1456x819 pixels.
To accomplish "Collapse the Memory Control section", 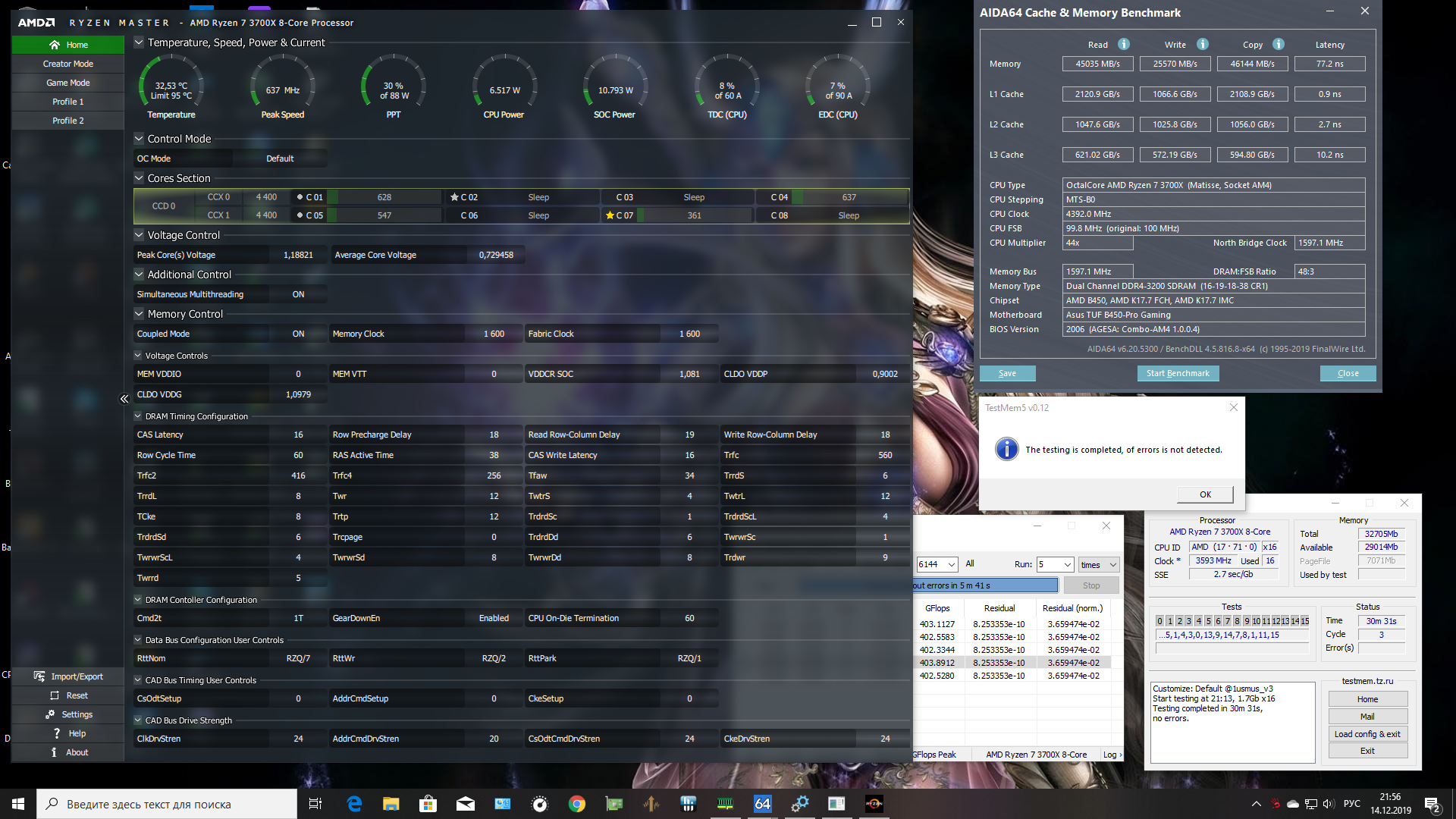I will (139, 314).
